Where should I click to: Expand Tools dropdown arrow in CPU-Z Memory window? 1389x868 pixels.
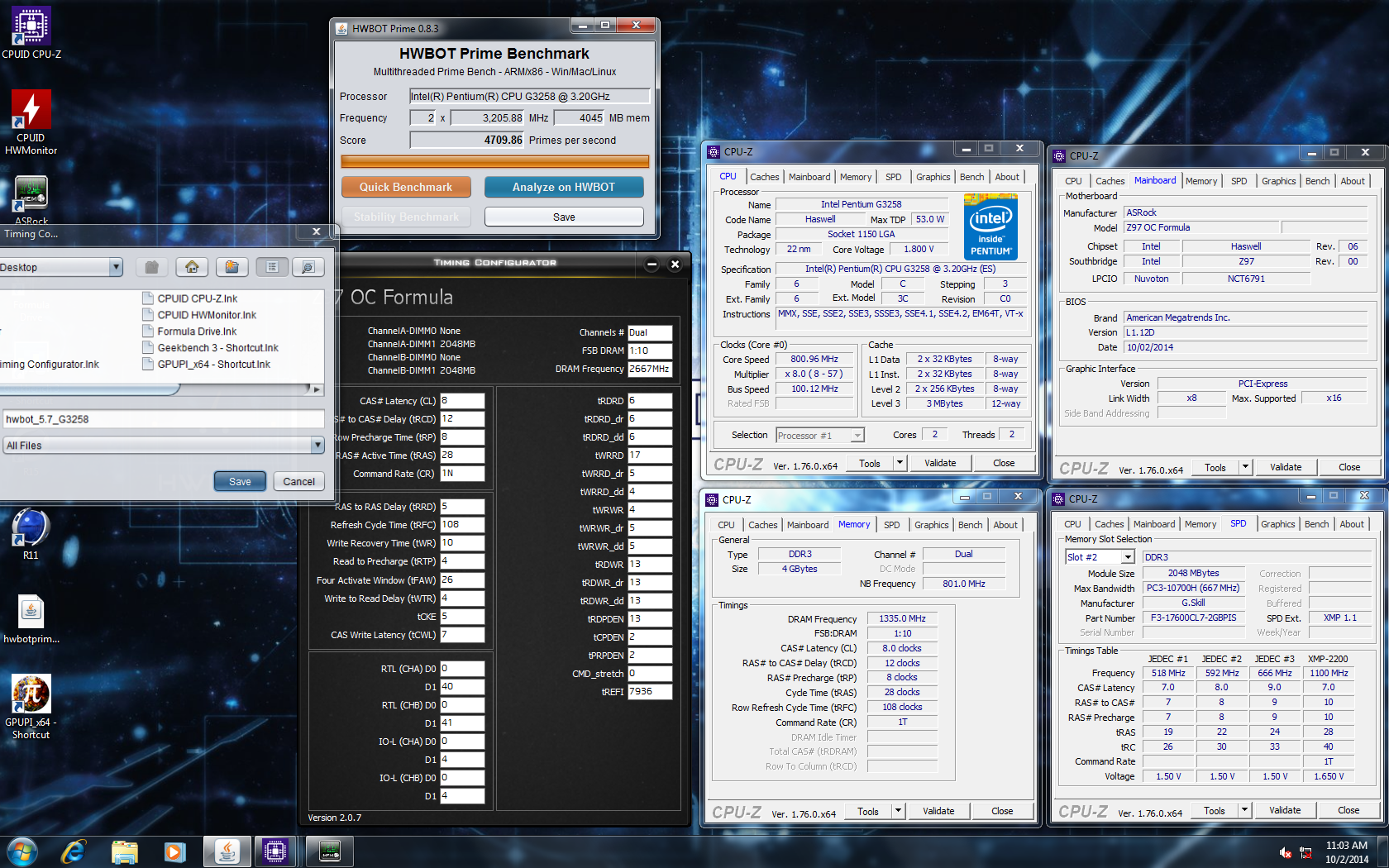(x=898, y=811)
